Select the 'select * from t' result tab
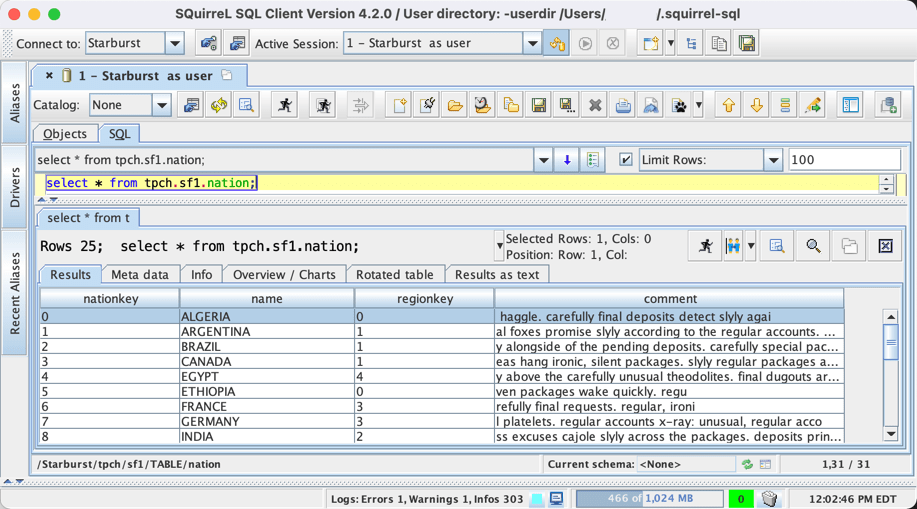Screen dimensions: 917x509 tap(88, 218)
